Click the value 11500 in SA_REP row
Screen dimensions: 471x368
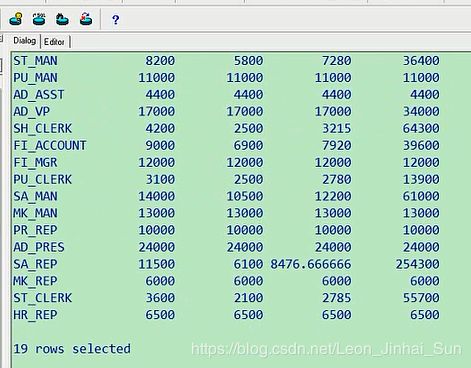click(x=157, y=264)
